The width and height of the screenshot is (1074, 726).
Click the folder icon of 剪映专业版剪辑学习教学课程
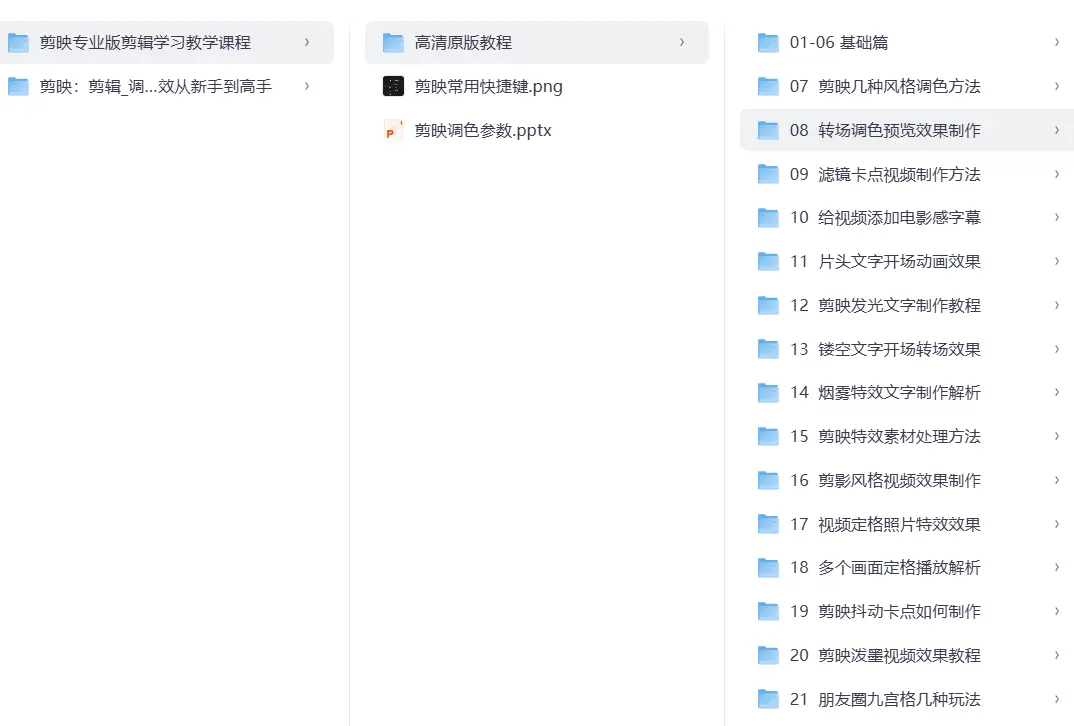18,43
